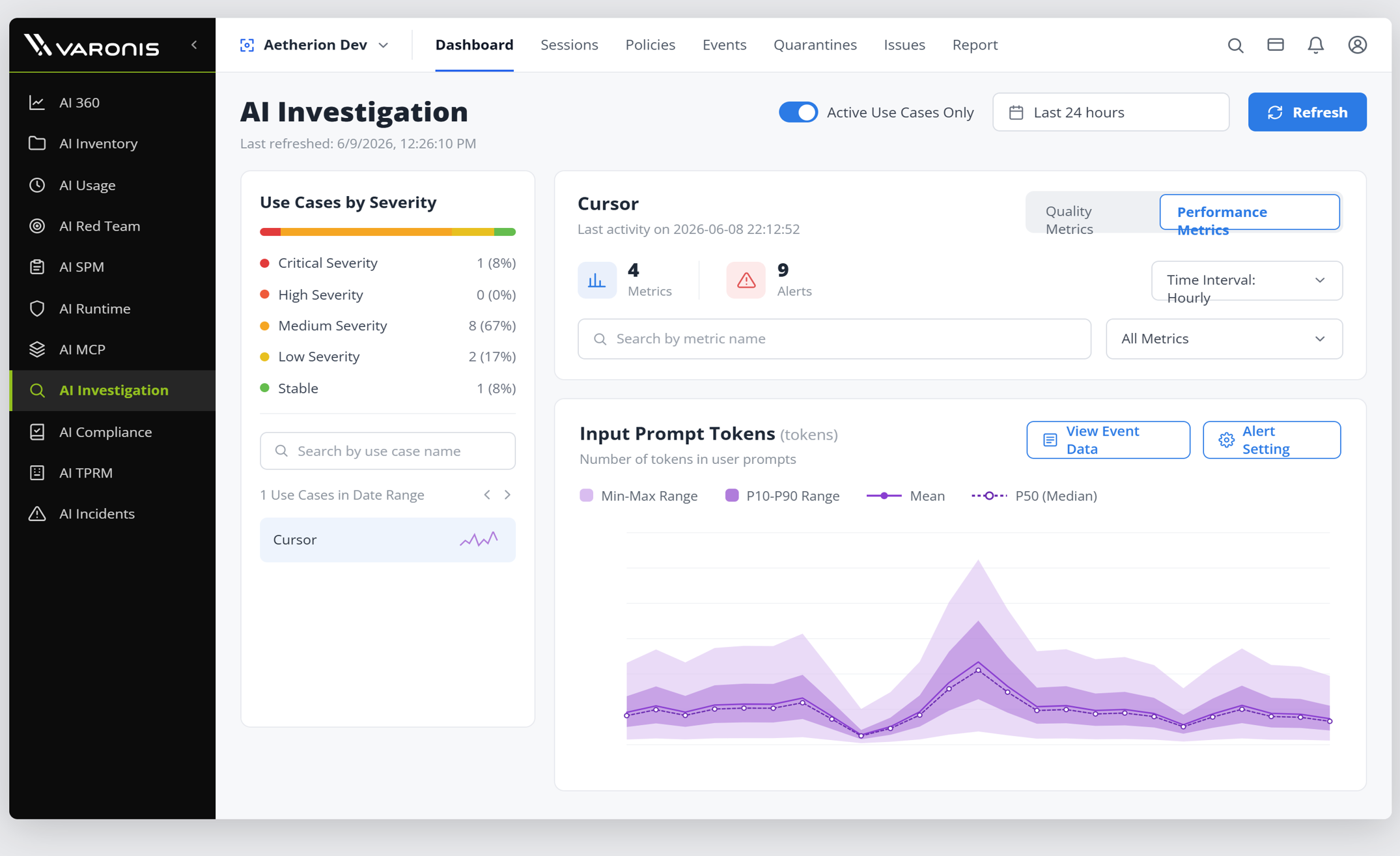Switch to the Report tab
This screenshot has height=856, width=1400.
975,45
